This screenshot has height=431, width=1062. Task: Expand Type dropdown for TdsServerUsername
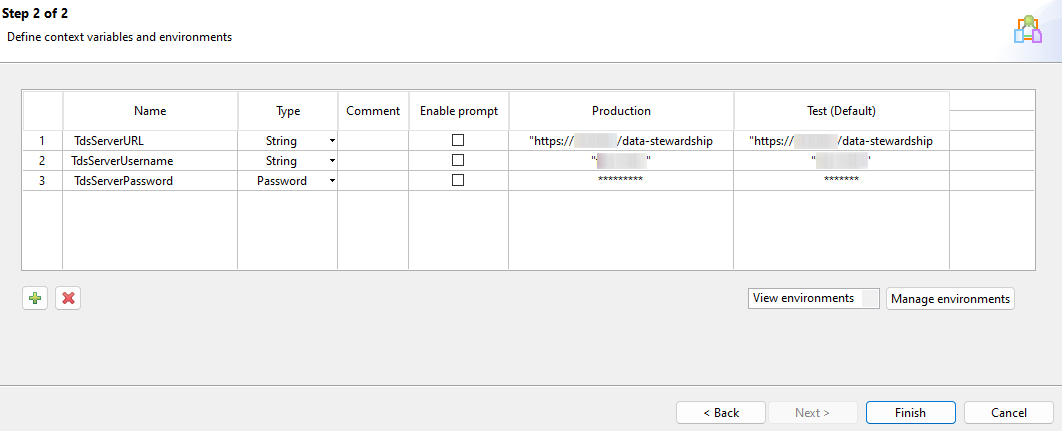coord(331,161)
